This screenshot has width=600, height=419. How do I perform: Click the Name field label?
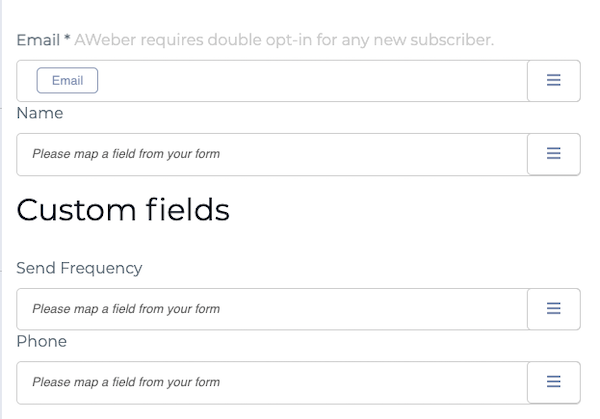40,114
